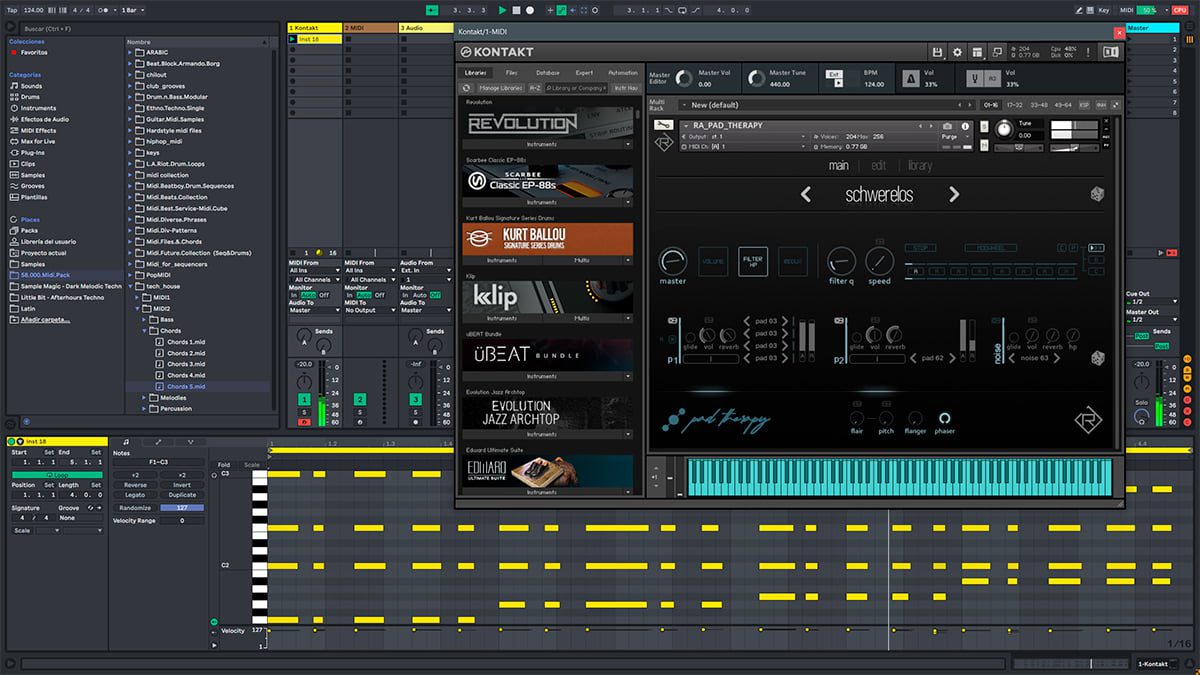This screenshot has width=1200, height=675.
Task: Toggle the Fold button in piano roll
Action: click(x=223, y=464)
